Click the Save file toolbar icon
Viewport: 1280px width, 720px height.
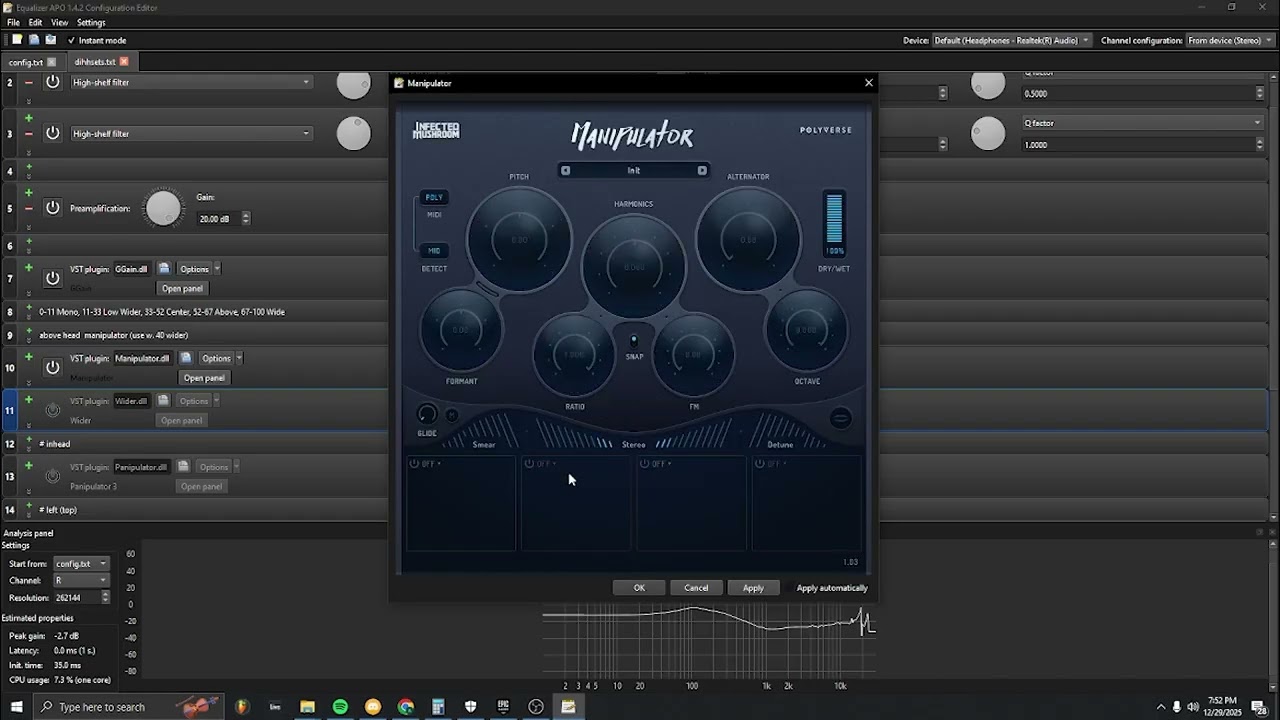pos(50,40)
